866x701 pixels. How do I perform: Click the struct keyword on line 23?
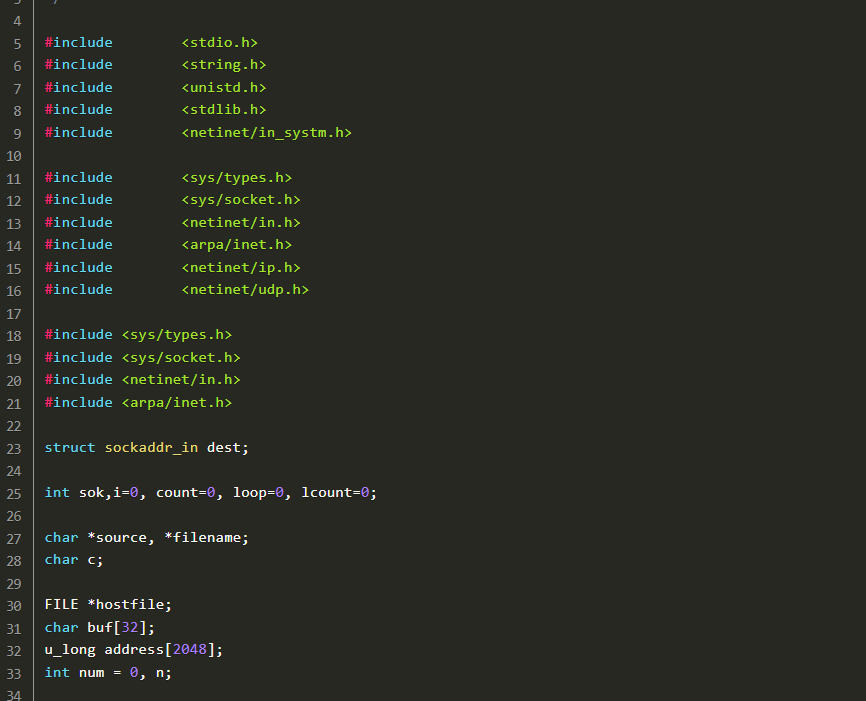70,447
